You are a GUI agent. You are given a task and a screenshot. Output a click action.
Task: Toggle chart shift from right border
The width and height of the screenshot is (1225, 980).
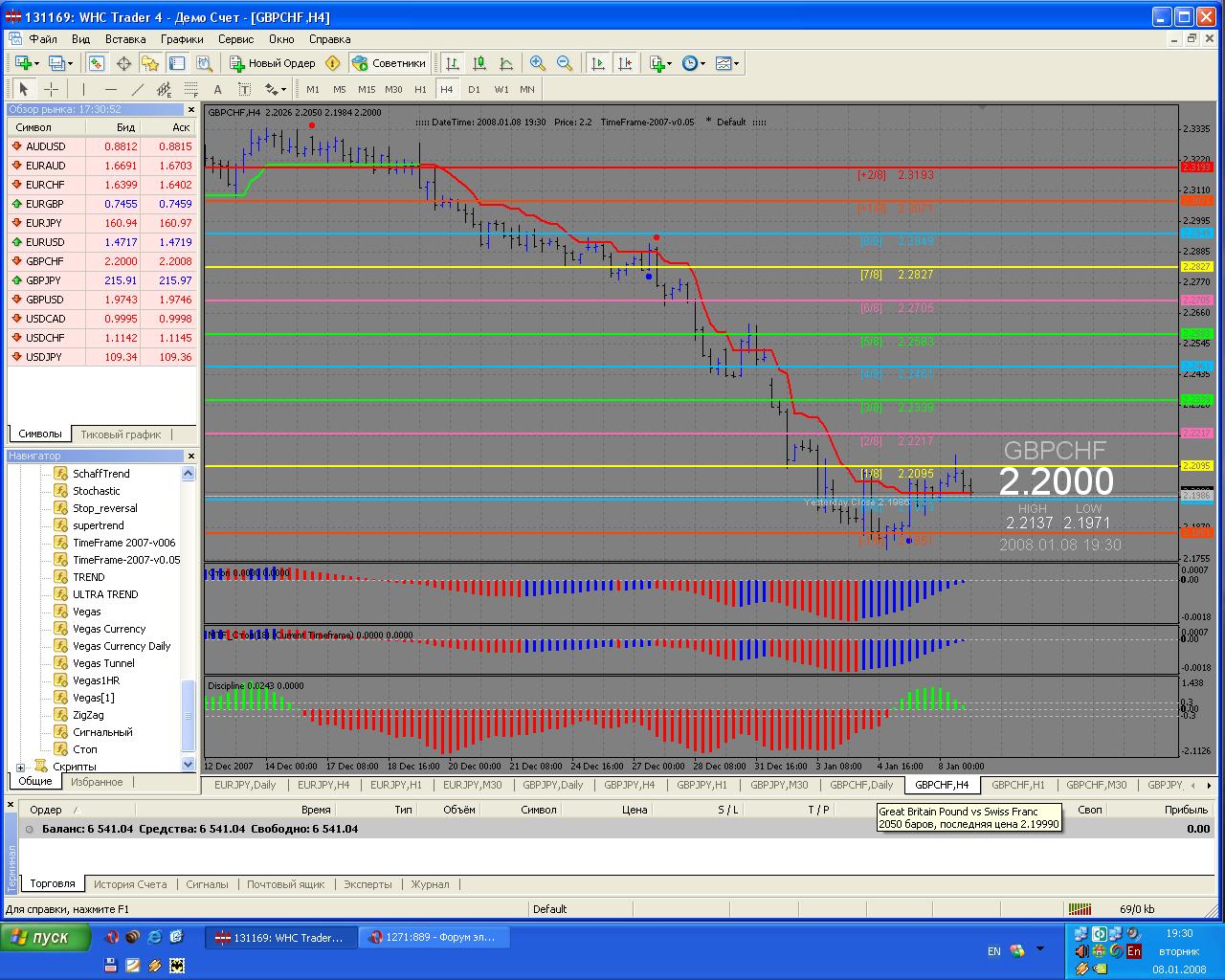point(625,63)
